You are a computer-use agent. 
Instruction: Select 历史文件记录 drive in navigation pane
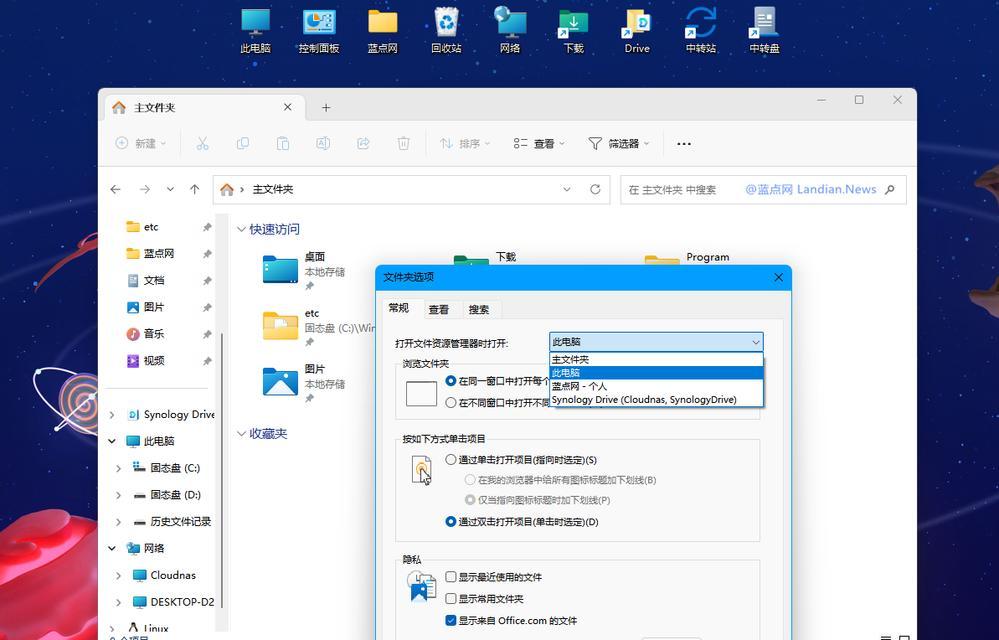[172, 522]
